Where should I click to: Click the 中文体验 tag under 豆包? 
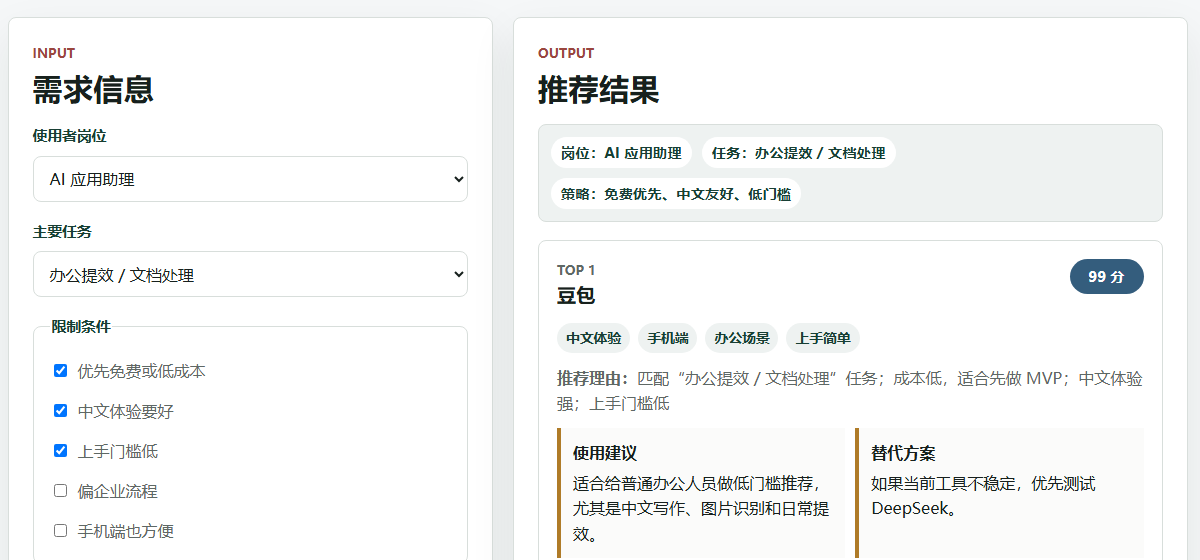[x=594, y=338]
